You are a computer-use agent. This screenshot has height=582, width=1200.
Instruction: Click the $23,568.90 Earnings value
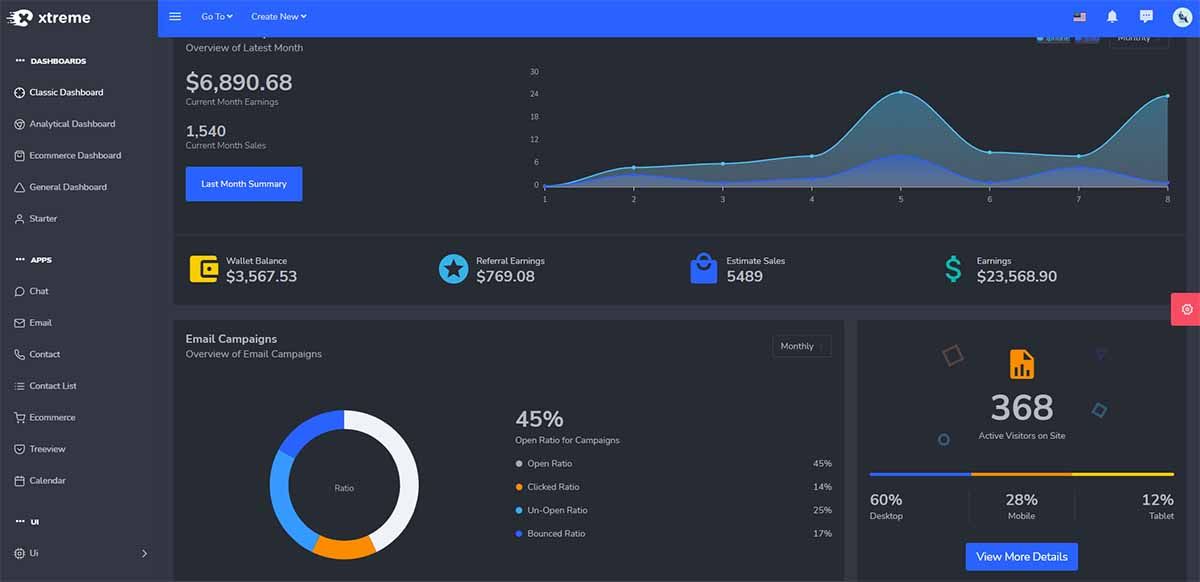1017,276
